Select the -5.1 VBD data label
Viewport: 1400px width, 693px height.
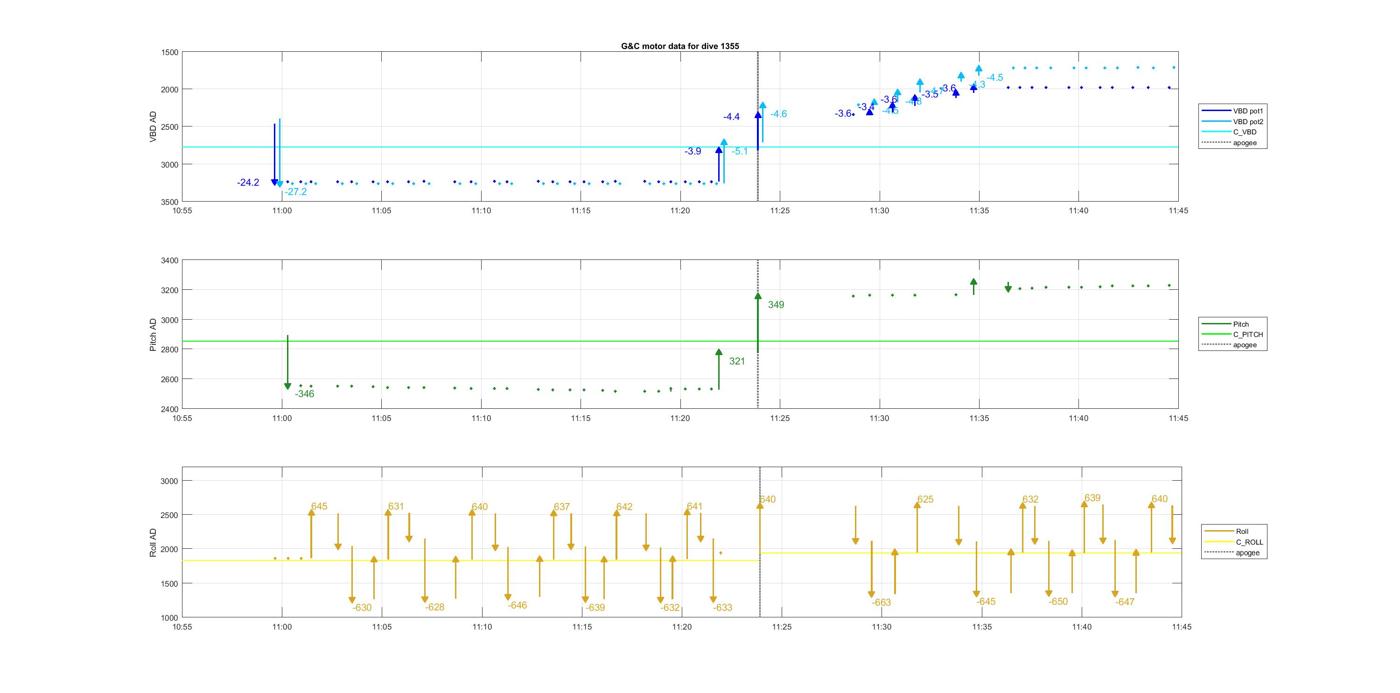739,152
